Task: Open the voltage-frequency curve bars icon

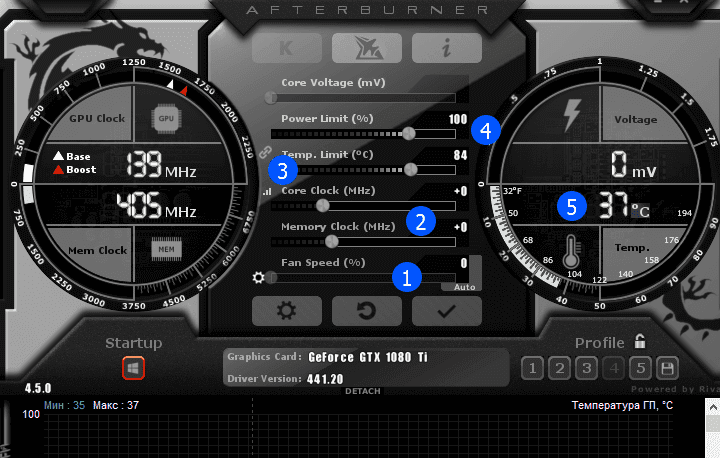Action: click(267, 192)
